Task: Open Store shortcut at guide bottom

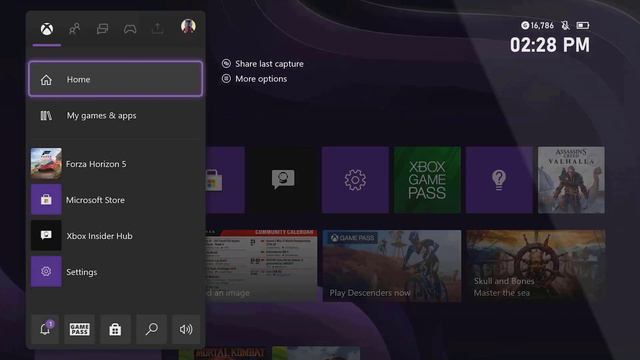Action: 115,329
